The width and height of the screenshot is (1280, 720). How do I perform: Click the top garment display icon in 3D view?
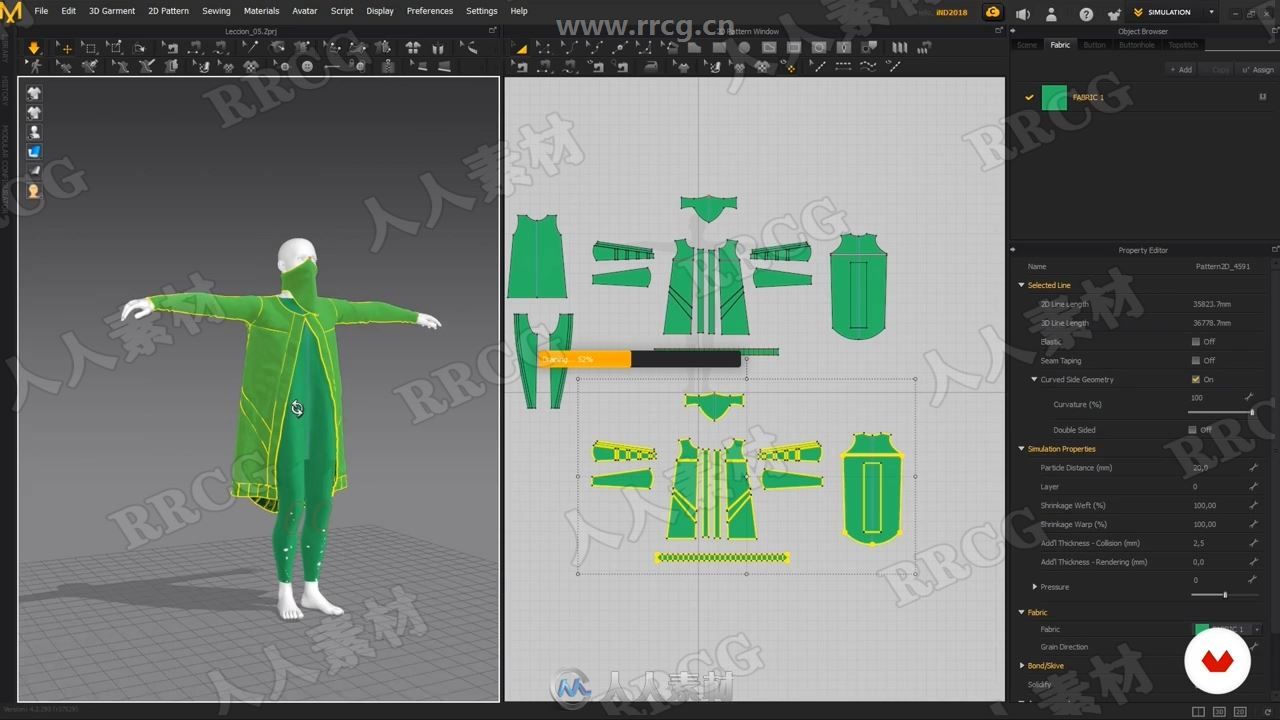(x=34, y=93)
